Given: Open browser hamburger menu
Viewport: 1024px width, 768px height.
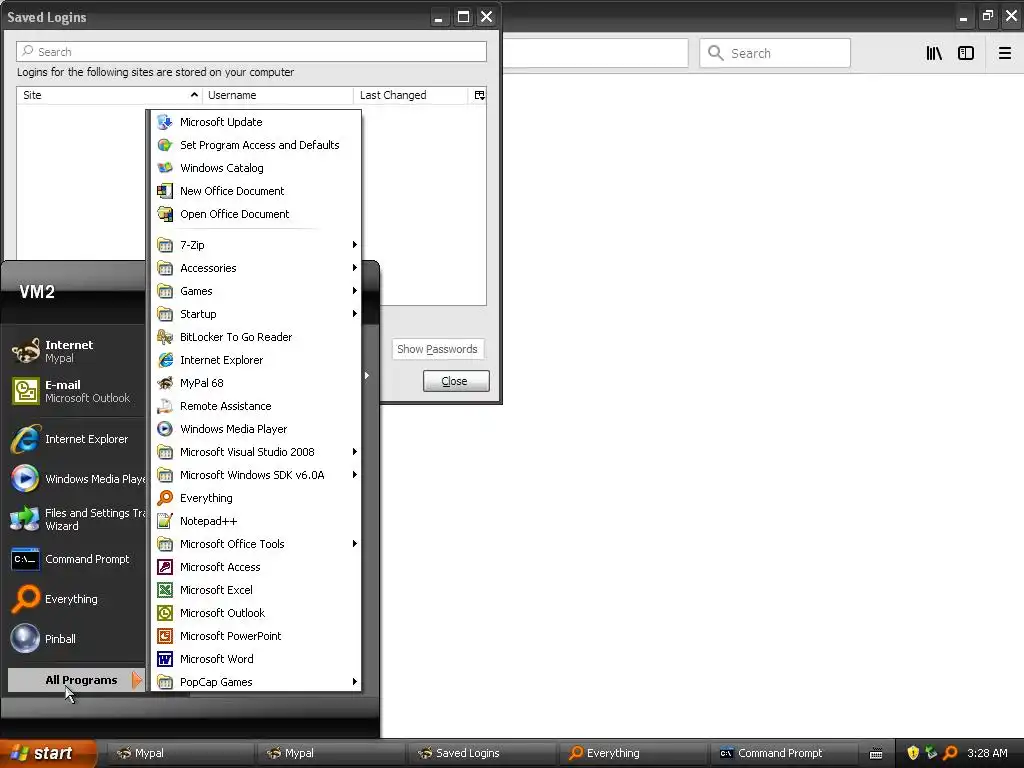Looking at the screenshot, I should 1005,53.
